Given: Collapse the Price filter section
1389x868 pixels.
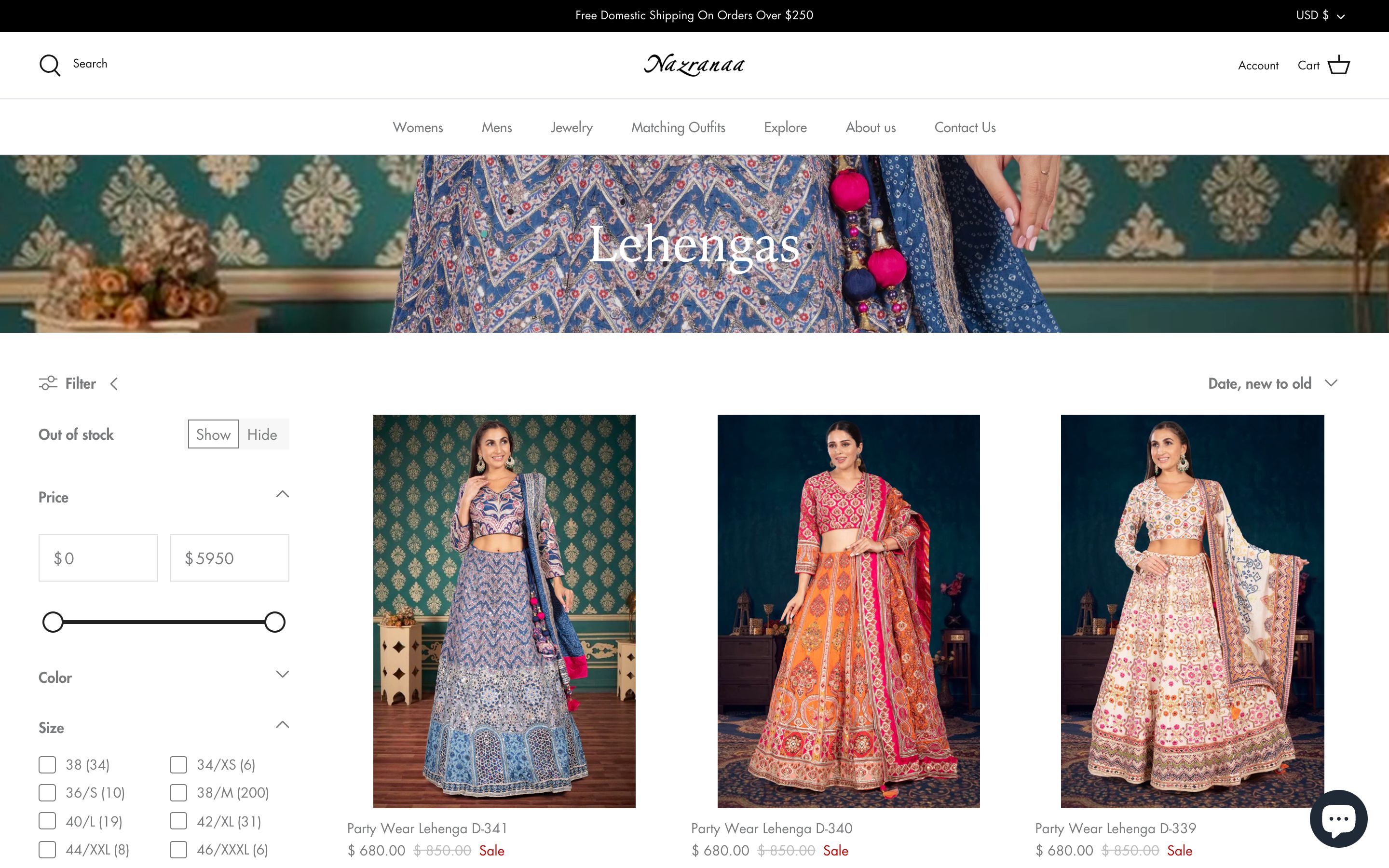Looking at the screenshot, I should (283, 494).
